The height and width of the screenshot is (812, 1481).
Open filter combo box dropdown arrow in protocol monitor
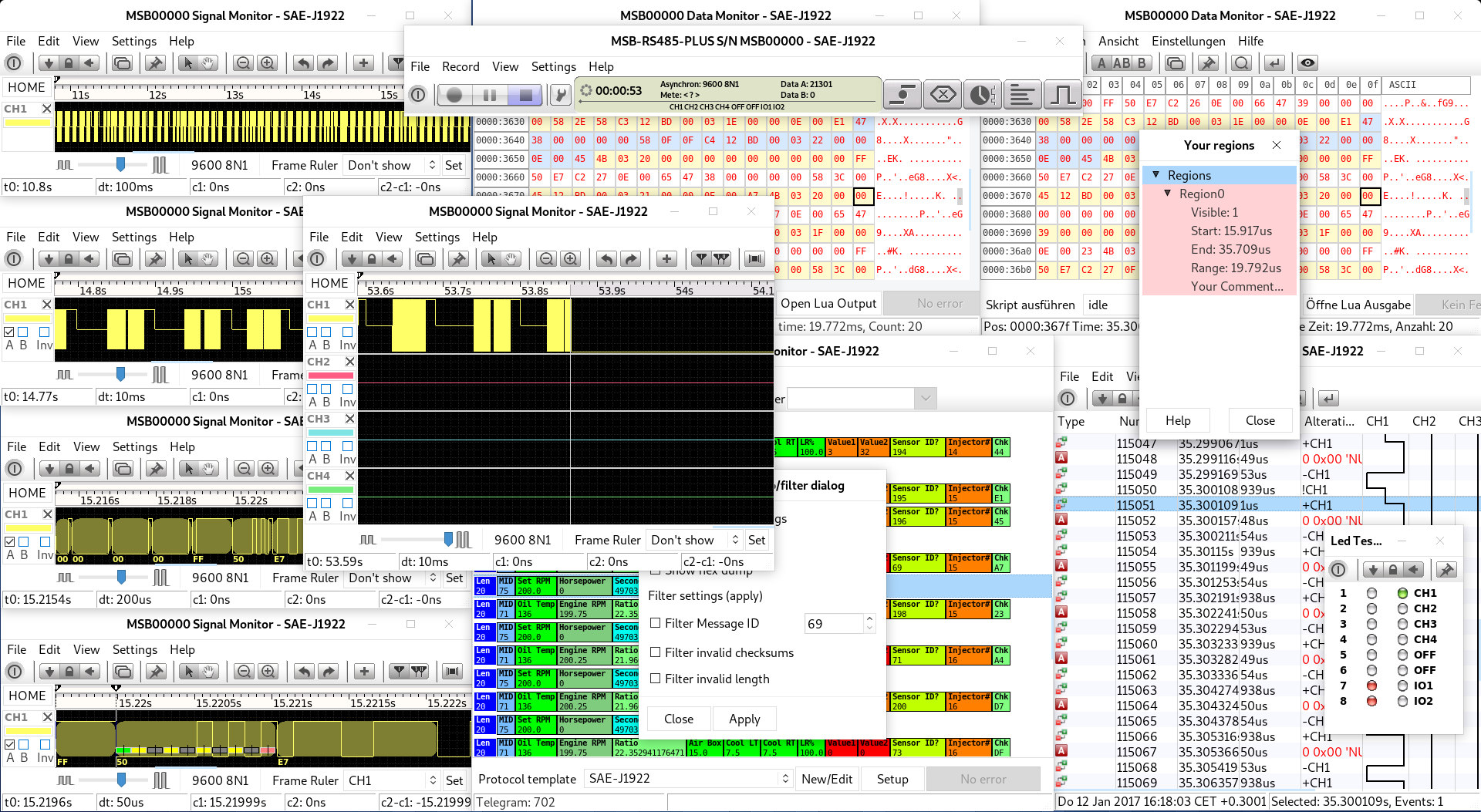pos(925,399)
